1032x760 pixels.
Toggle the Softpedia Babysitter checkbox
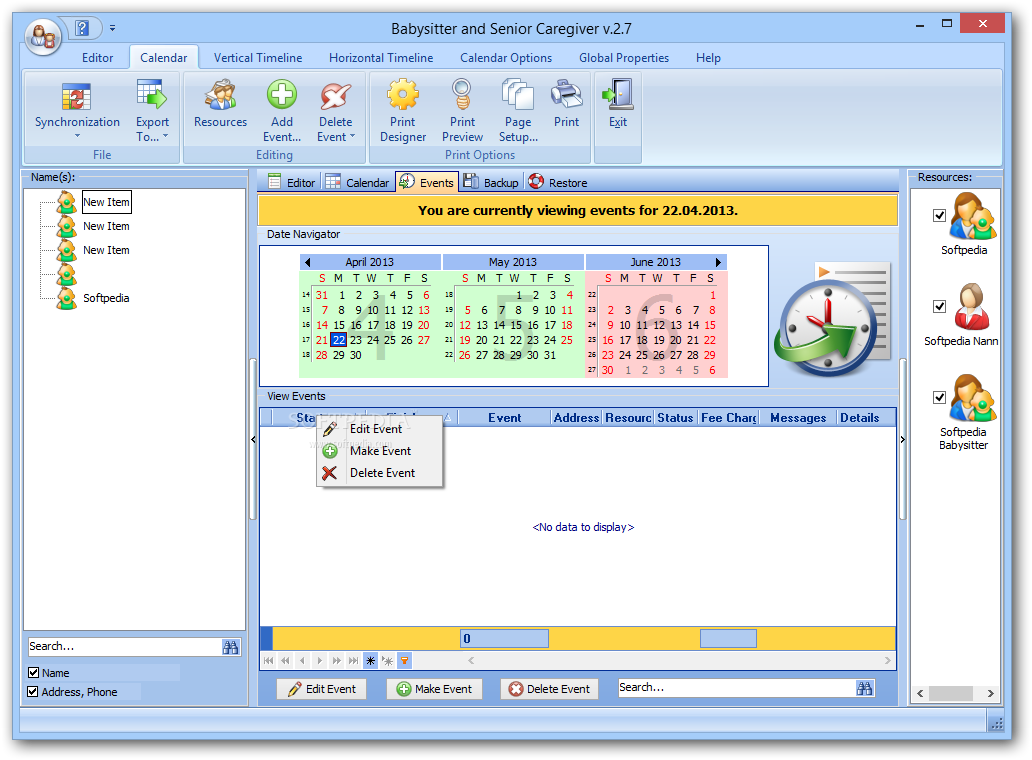[939, 397]
